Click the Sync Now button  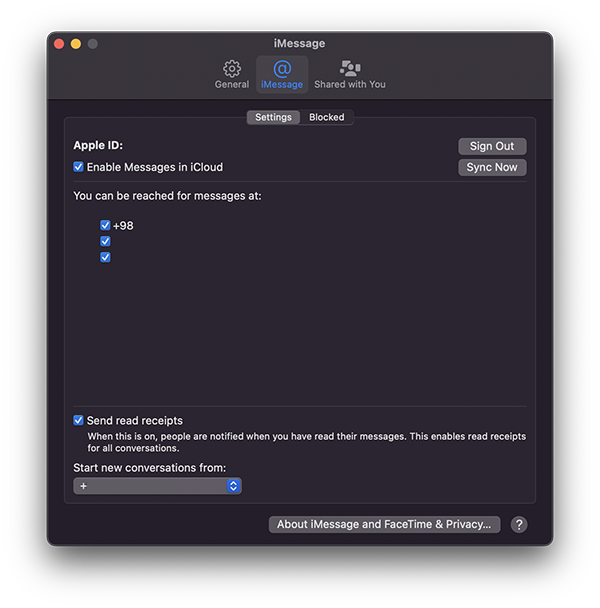click(492, 167)
